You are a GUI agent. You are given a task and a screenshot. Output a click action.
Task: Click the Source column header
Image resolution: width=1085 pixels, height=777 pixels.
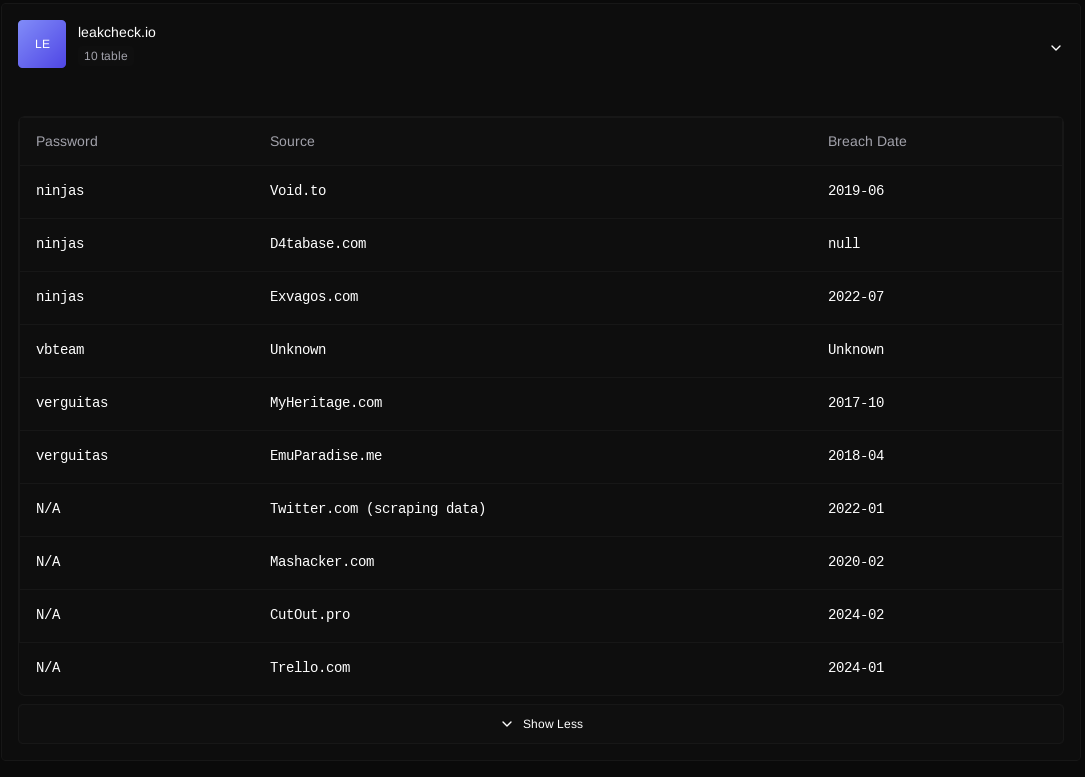tap(292, 141)
